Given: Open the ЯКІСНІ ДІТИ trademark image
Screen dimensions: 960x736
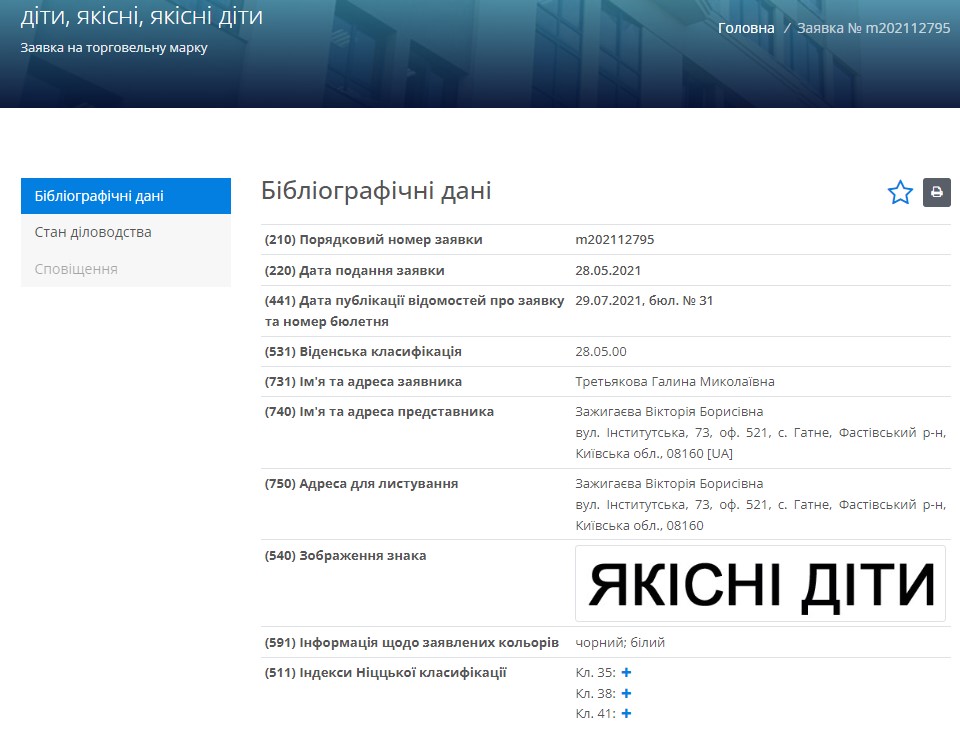Looking at the screenshot, I should tap(760, 584).
